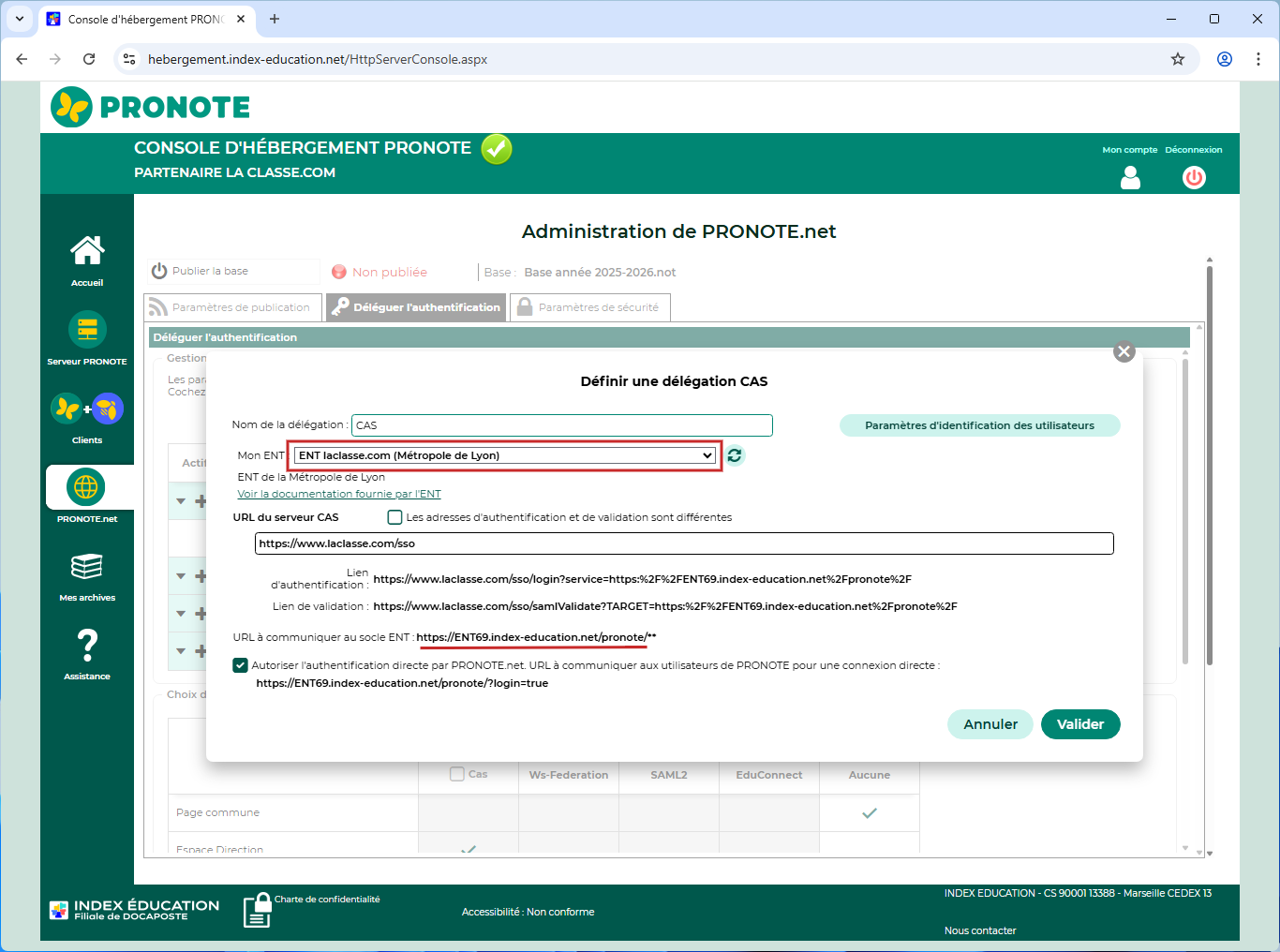Click the green checkmark status icon
The image size is (1280, 952).
tap(497, 149)
